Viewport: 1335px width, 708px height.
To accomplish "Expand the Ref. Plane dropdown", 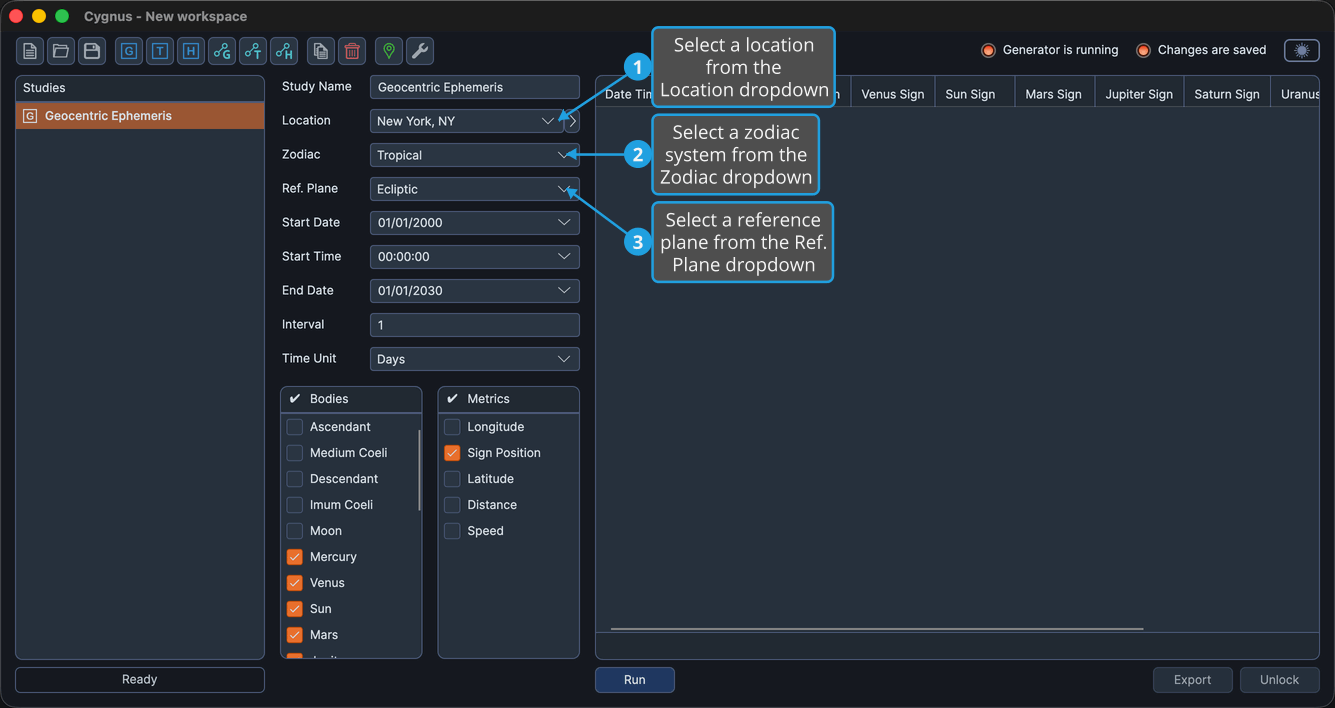I will click(474, 189).
